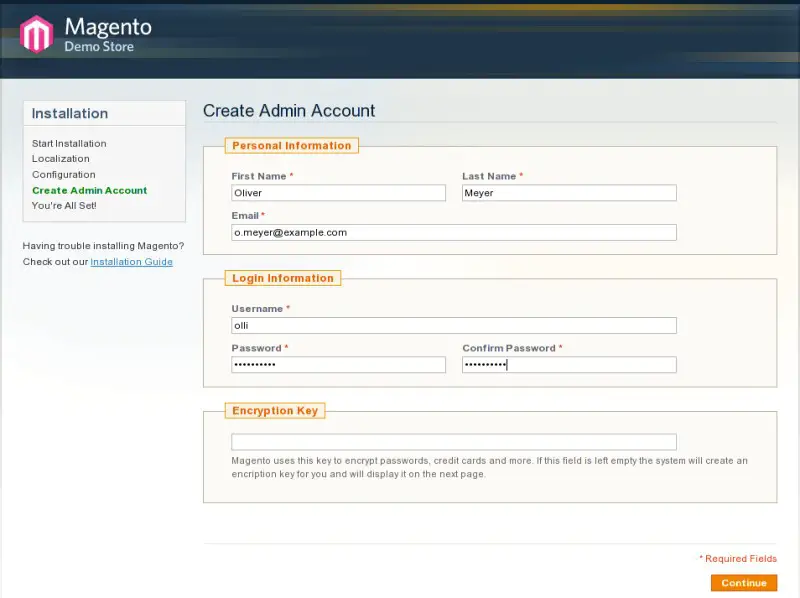Click the empty Encryption Key field
Image resolution: width=800 pixels, height=598 pixels.
click(x=454, y=442)
